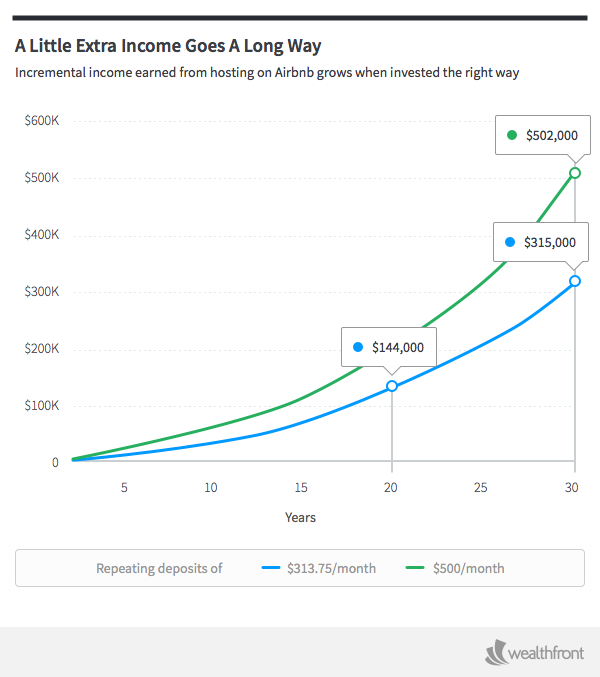Image resolution: width=600 pixels, height=677 pixels.
Task: Click year 15 on the x-axis
Action: point(301,488)
